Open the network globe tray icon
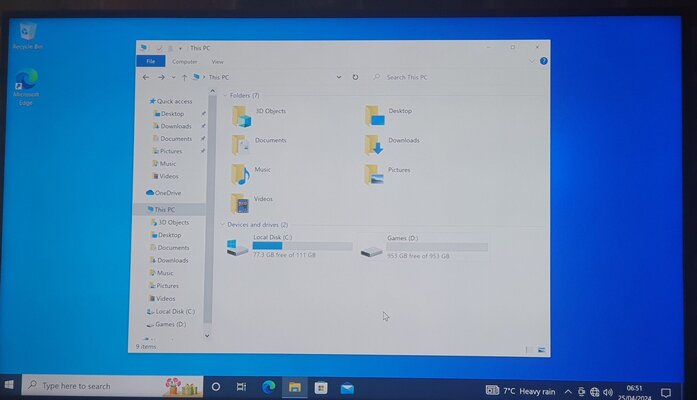The image size is (697, 400). click(594, 392)
